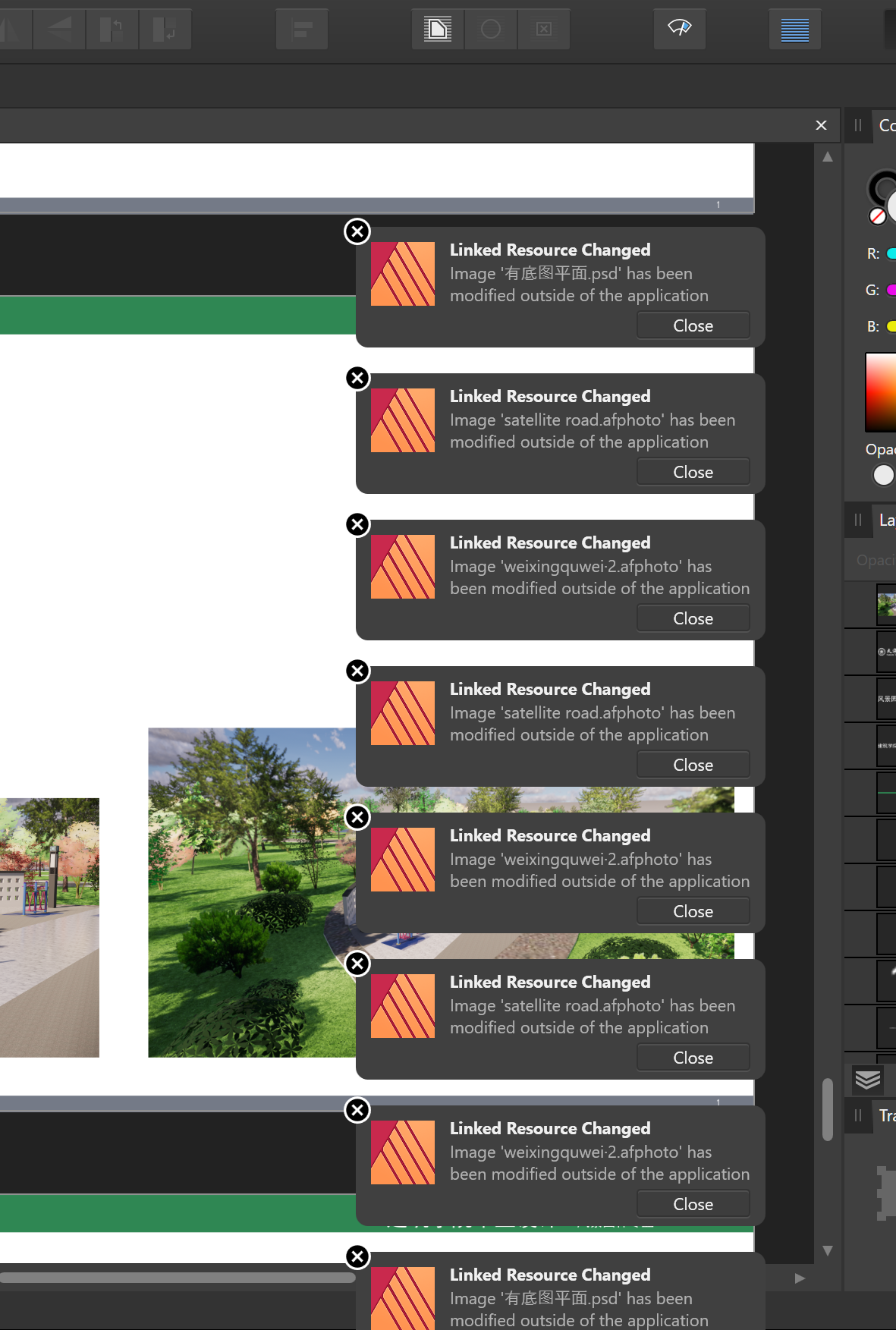The image size is (896, 1330).
Task: Select the layer thumbnail showing '风景园' text
Action: pyautogui.click(x=886, y=699)
